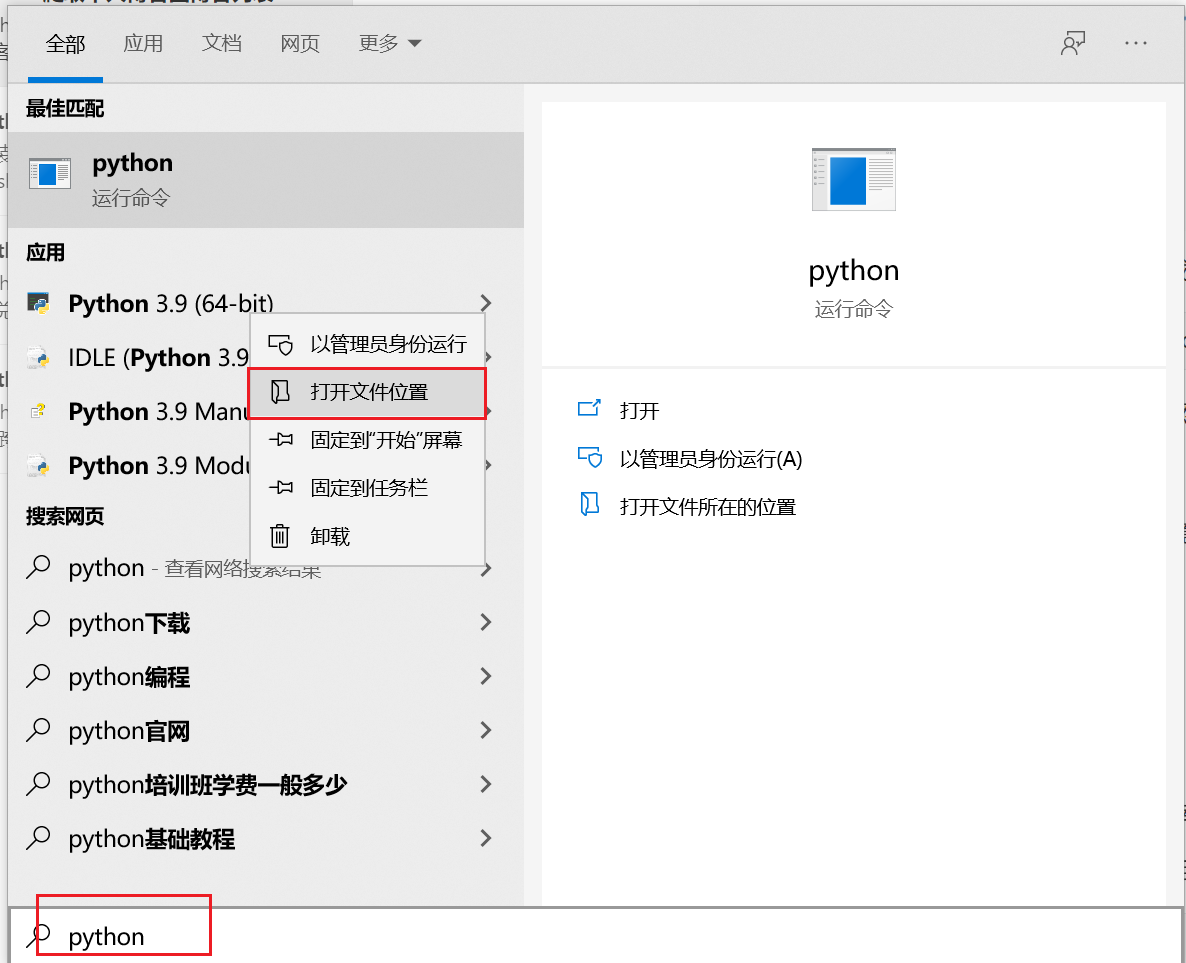Click folder icon beside 打开文件位置 in context menu
1186x963 pixels.
tap(280, 392)
